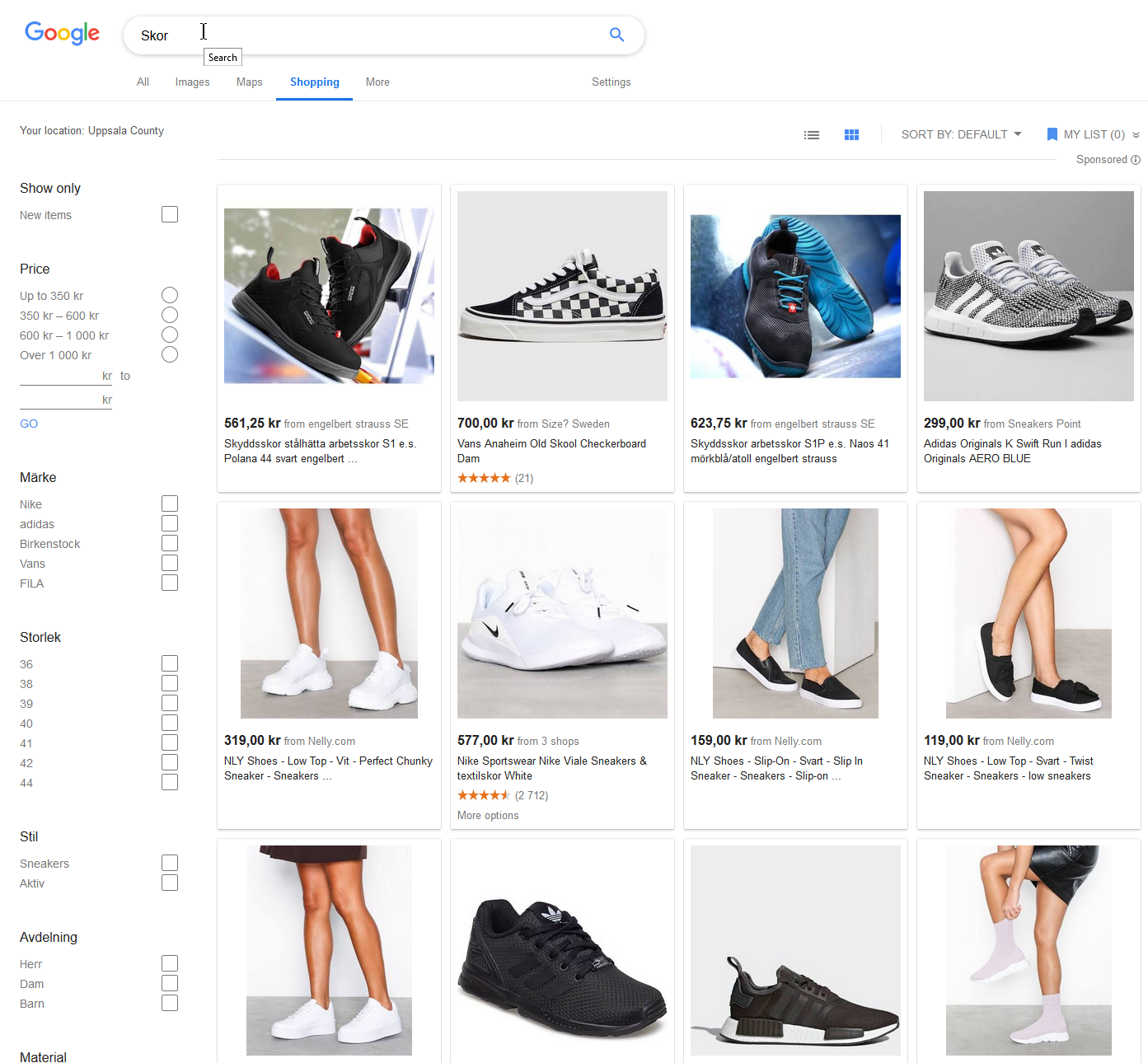Check size 38 checkbox
The height and width of the screenshot is (1063, 1148).
[x=170, y=683]
